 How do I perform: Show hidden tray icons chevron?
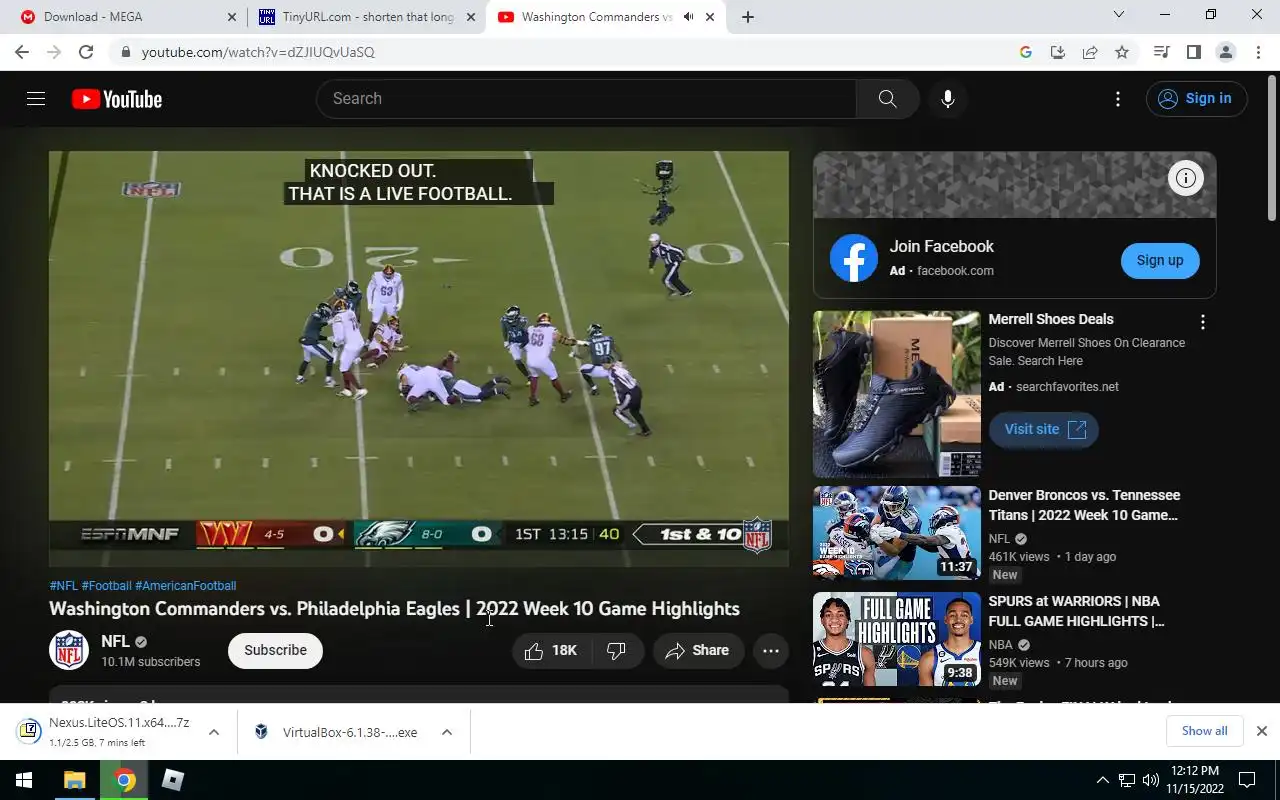click(x=1102, y=780)
